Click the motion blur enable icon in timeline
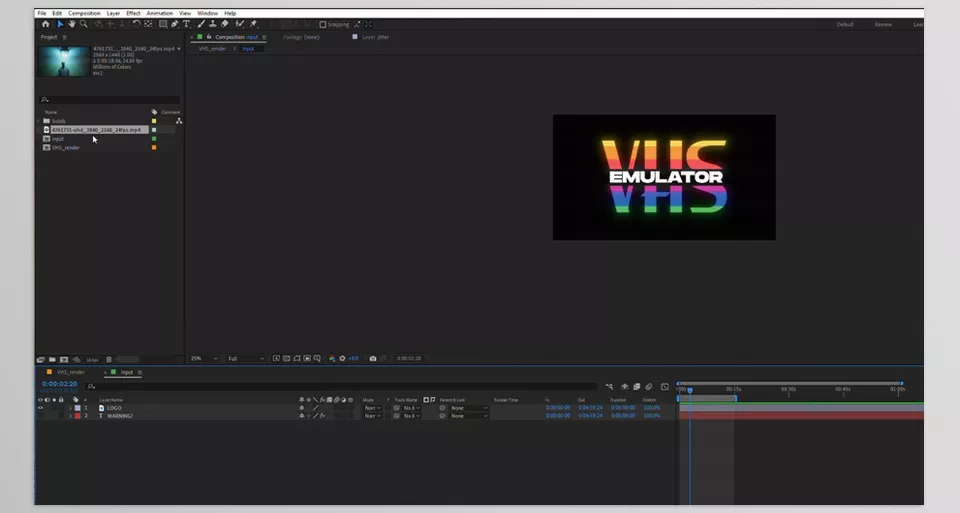Screen dimensions: 960x513 (648, 386)
